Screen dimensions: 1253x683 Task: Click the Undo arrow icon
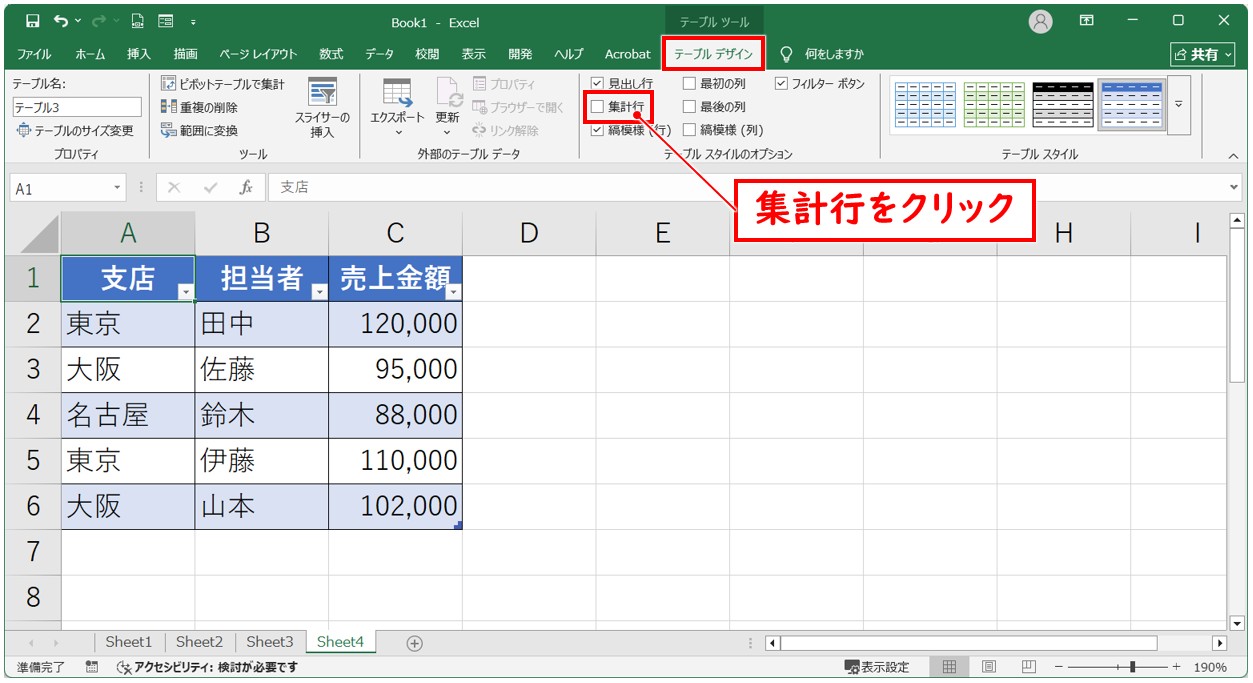coord(63,21)
